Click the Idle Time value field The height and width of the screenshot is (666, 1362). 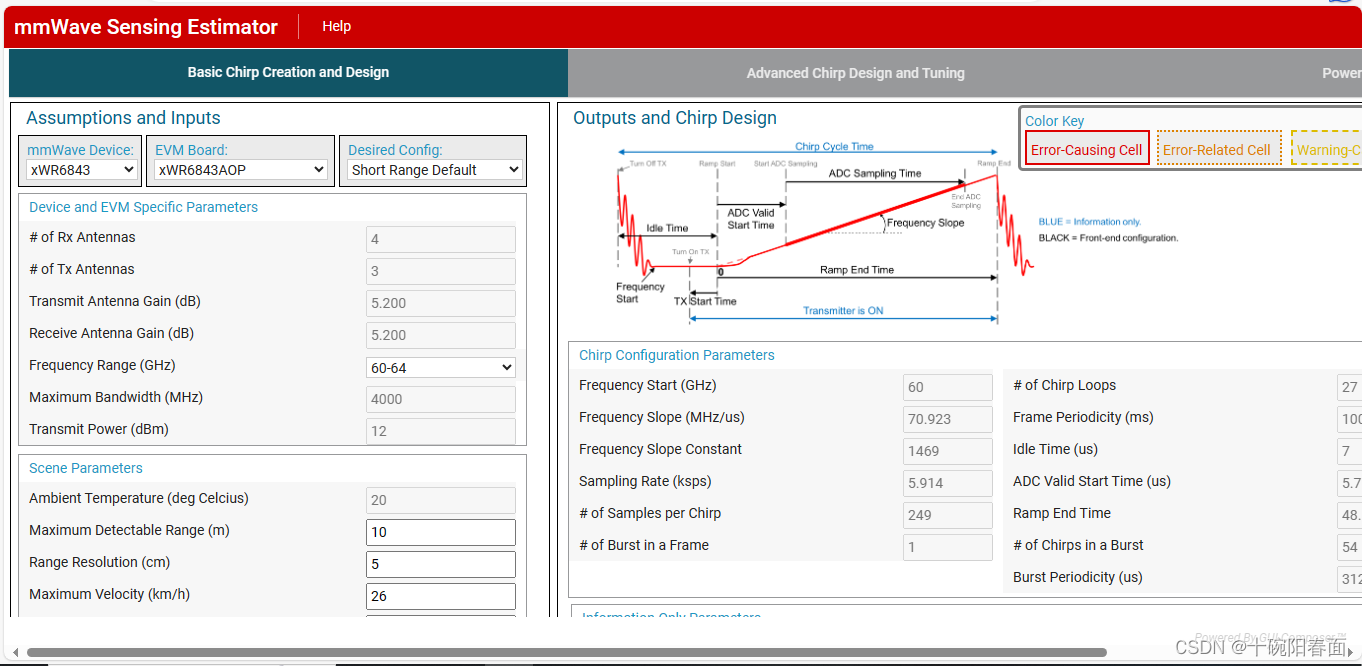pos(1349,451)
